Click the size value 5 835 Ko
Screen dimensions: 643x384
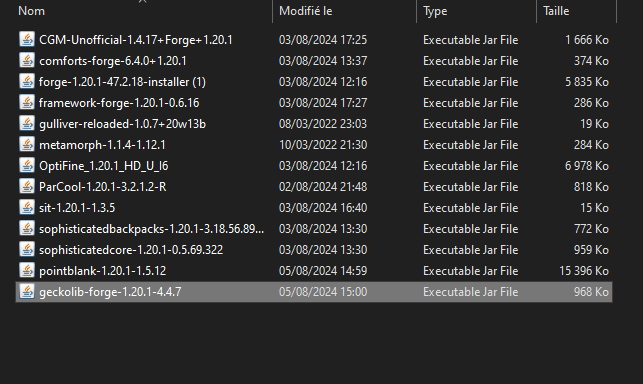[x=587, y=82]
